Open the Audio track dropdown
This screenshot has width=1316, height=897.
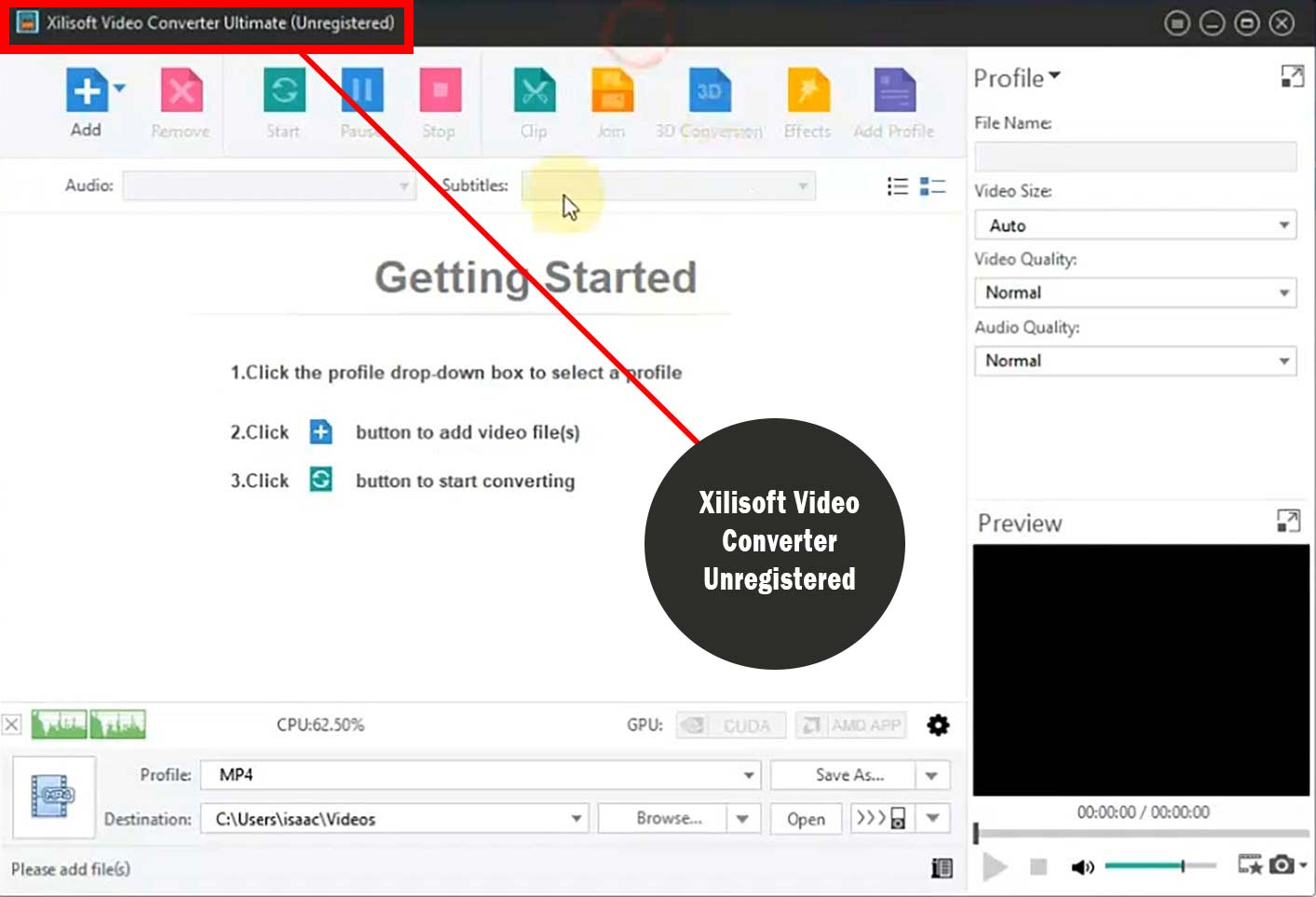[269, 186]
